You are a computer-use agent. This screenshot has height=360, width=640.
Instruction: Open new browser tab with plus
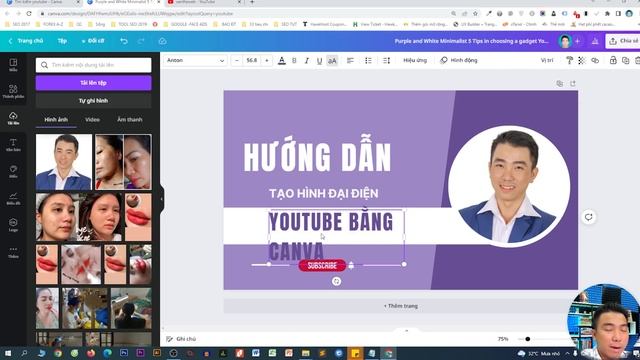coord(252,2)
